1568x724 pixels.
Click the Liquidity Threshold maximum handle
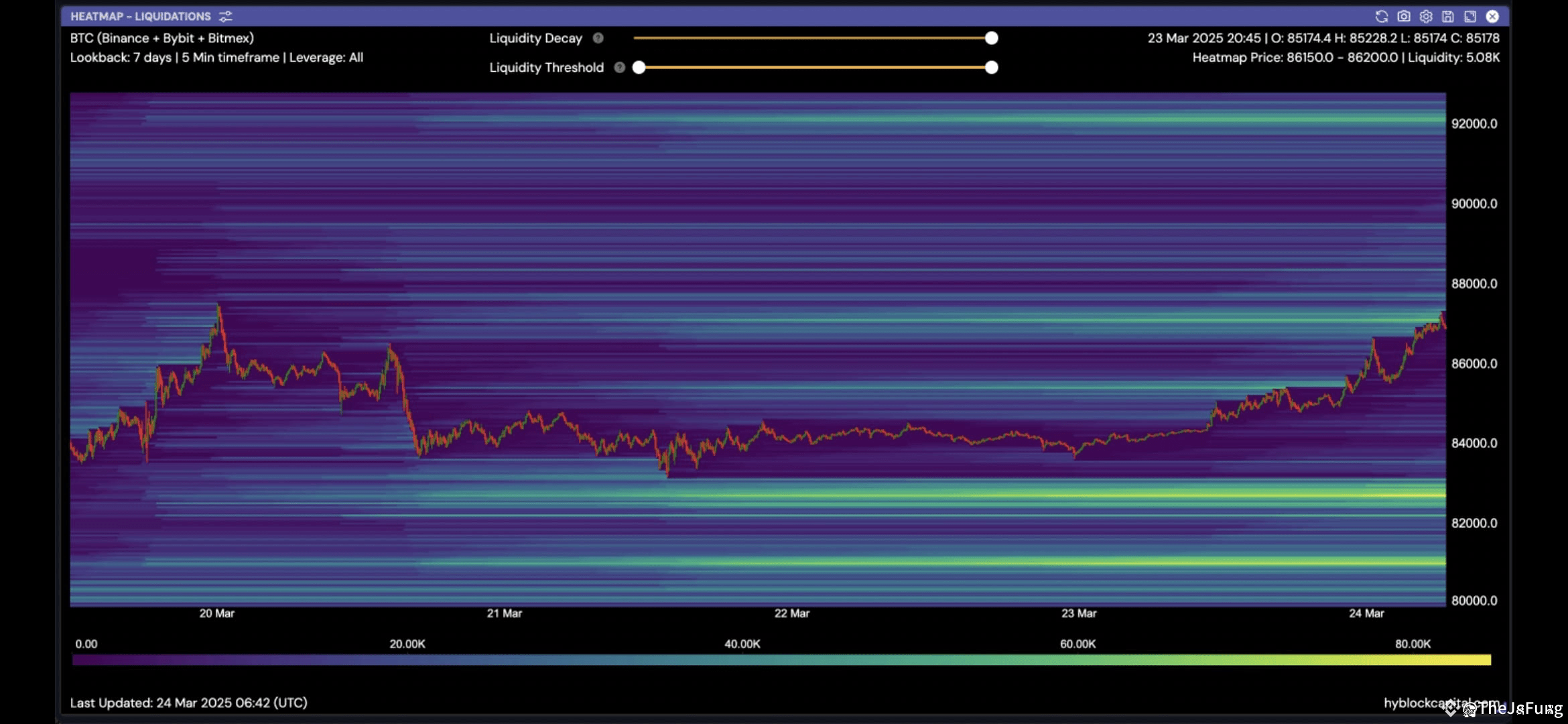coord(992,67)
